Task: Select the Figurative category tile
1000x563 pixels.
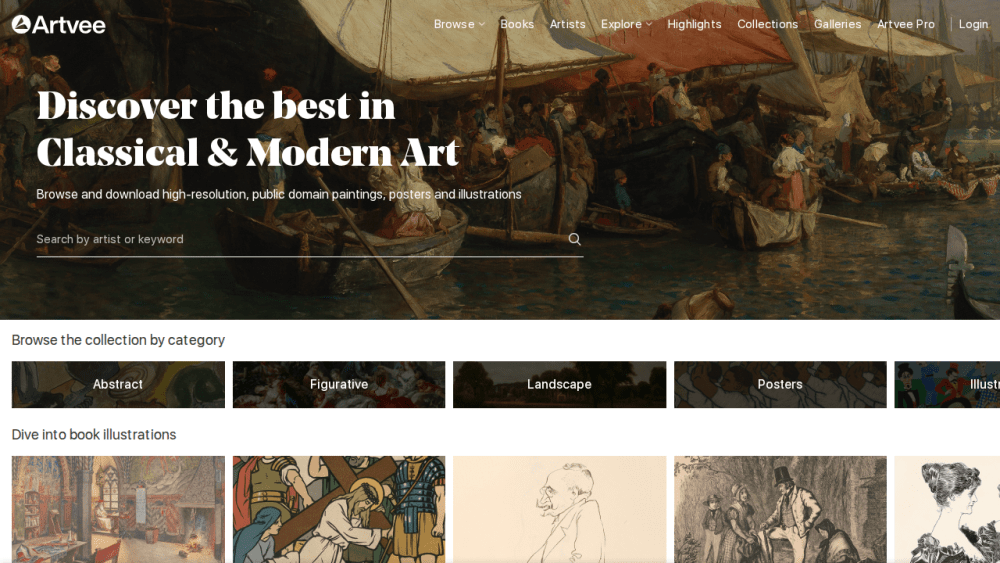Action: [x=339, y=384]
